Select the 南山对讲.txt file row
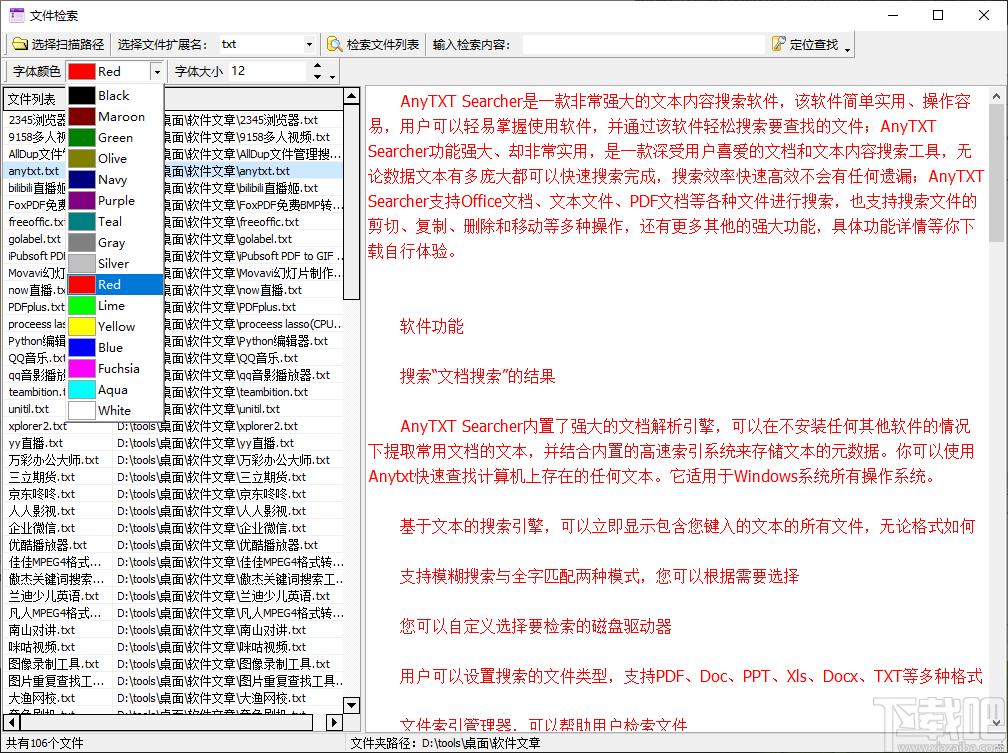Image resolution: width=1008 pixels, height=753 pixels. pos(174,630)
